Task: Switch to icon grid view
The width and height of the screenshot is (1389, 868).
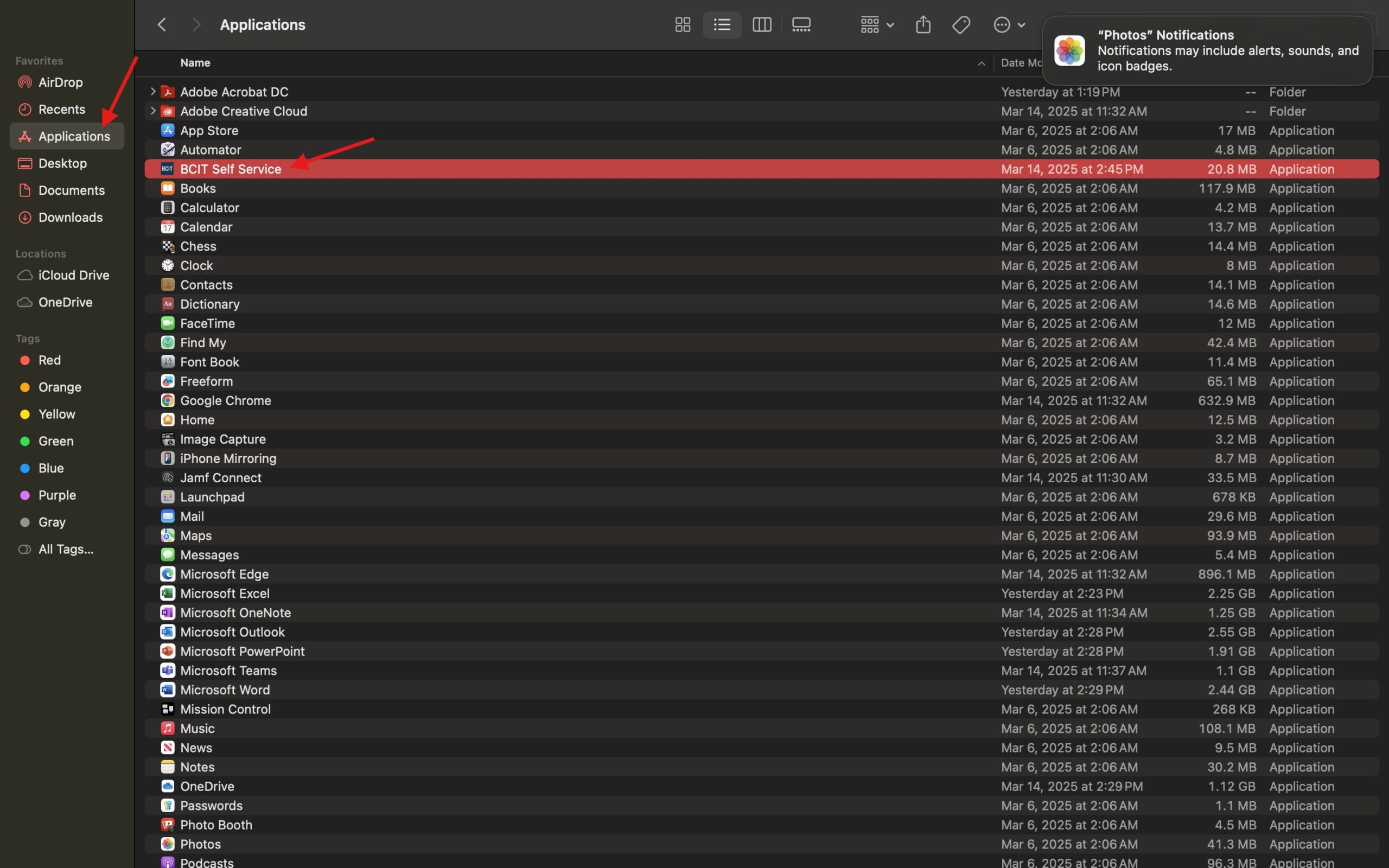Action: (x=683, y=25)
